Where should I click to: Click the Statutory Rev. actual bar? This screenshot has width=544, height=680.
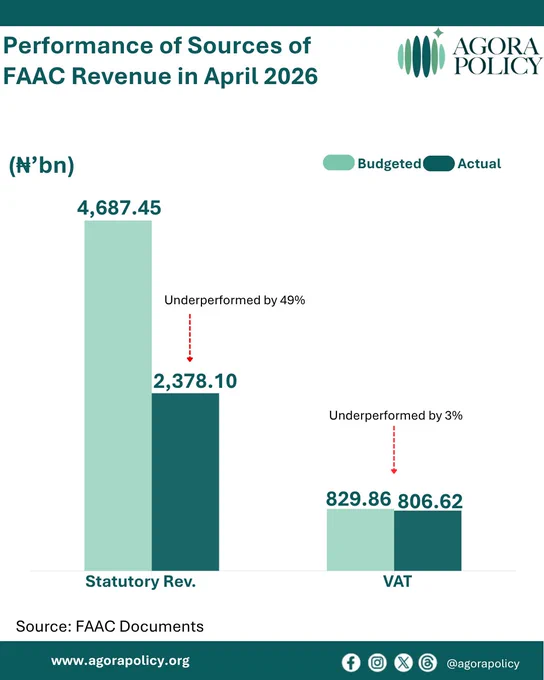click(185, 482)
